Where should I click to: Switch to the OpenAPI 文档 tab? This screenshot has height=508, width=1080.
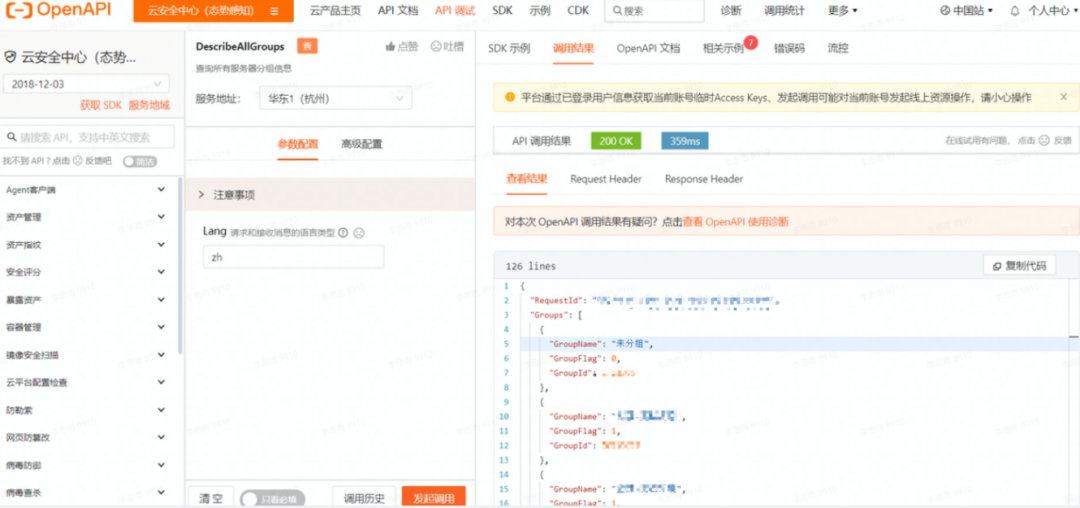(x=648, y=48)
